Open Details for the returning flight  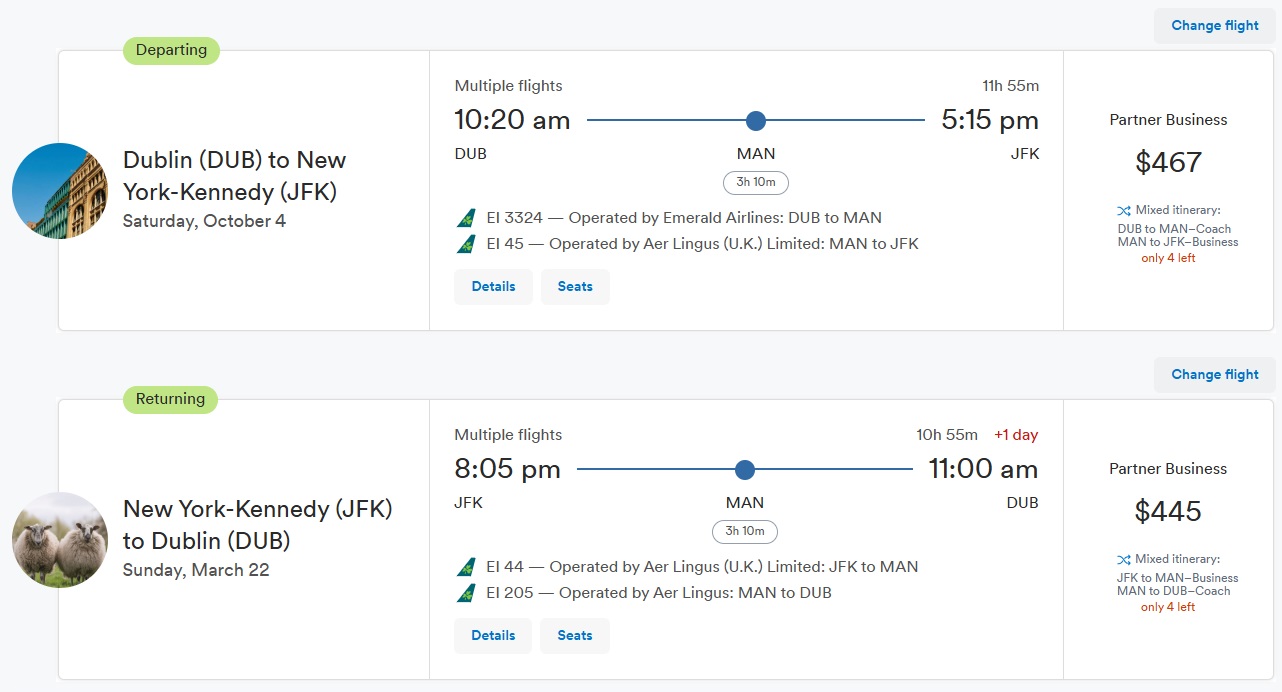pyautogui.click(x=493, y=636)
